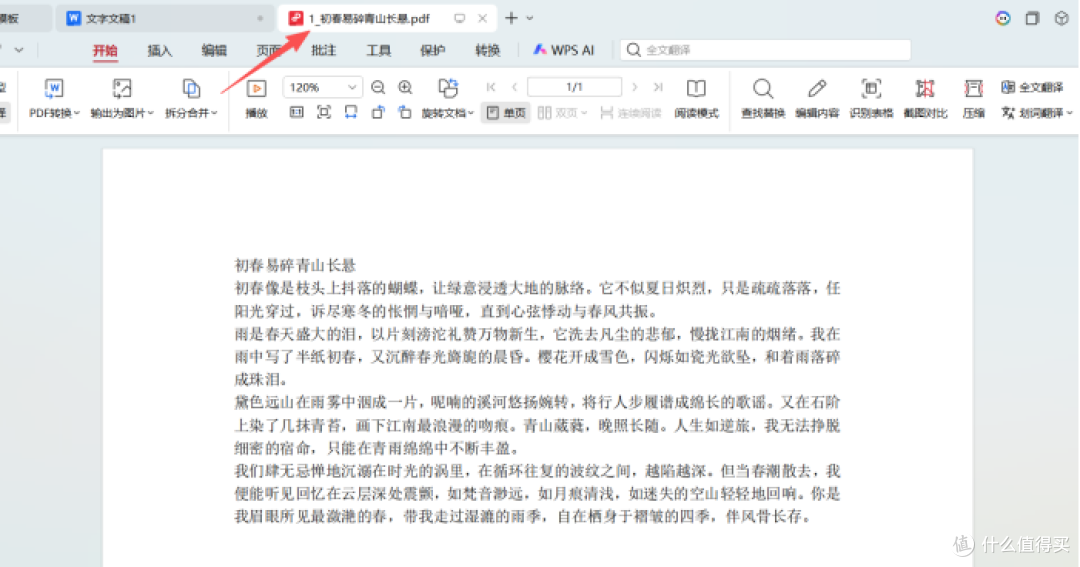This screenshot has width=1080, height=567.
Task: Open the new tab dropdown arrow beside plus
Action: coord(530,19)
